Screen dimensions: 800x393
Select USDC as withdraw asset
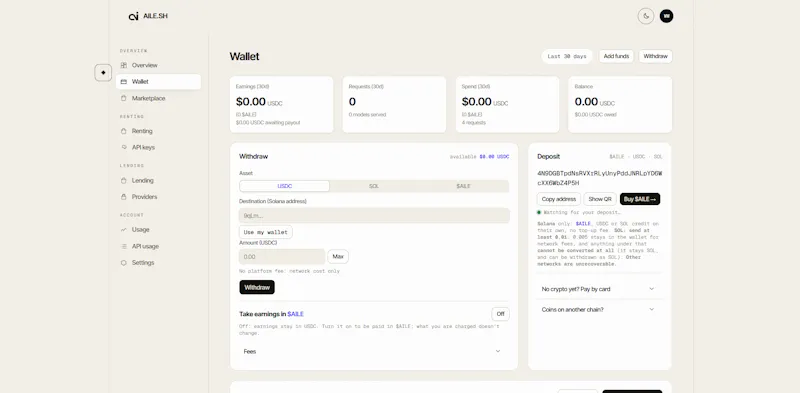tap(285, 186)
